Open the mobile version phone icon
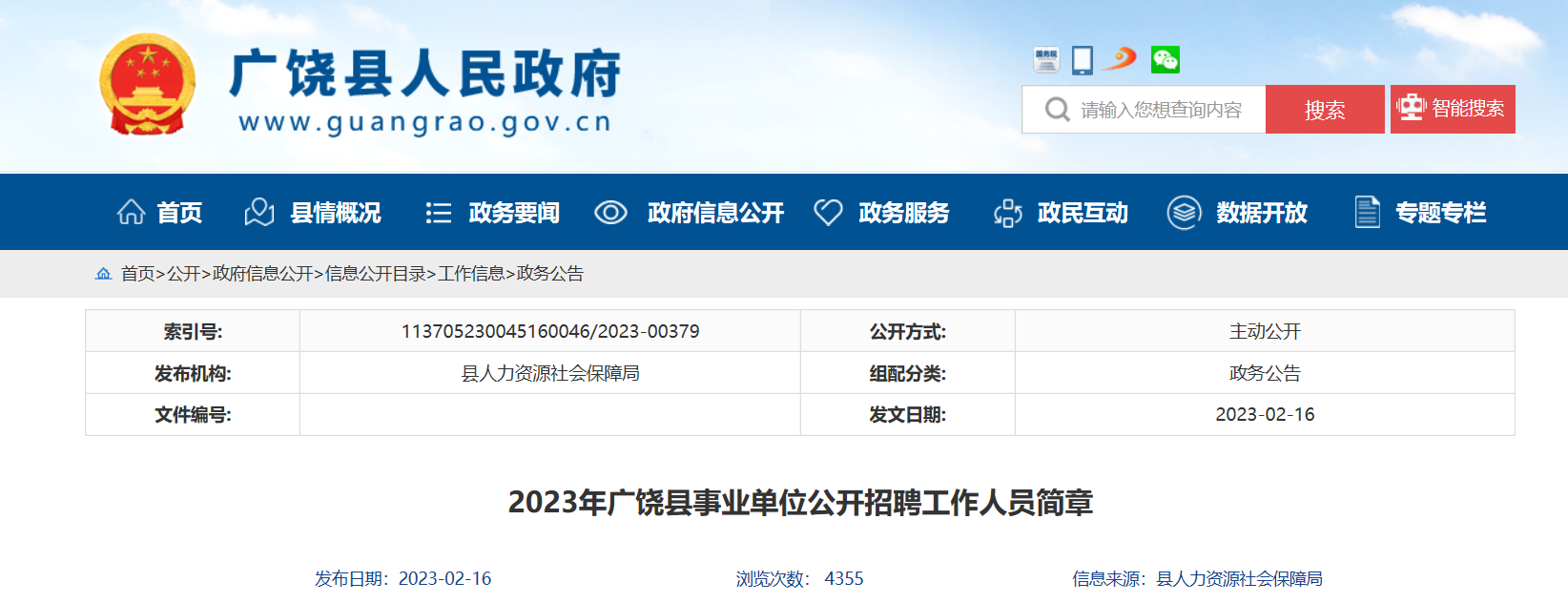This screenshot has height=603, width=1568. [x=1083, y=60]
